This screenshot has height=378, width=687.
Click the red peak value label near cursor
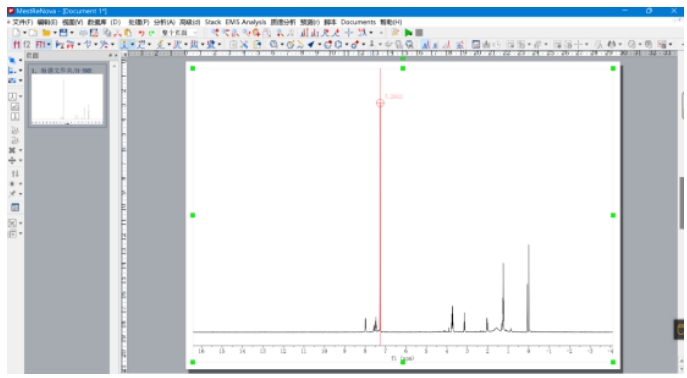pyautogui.click(x=393, y=96)
